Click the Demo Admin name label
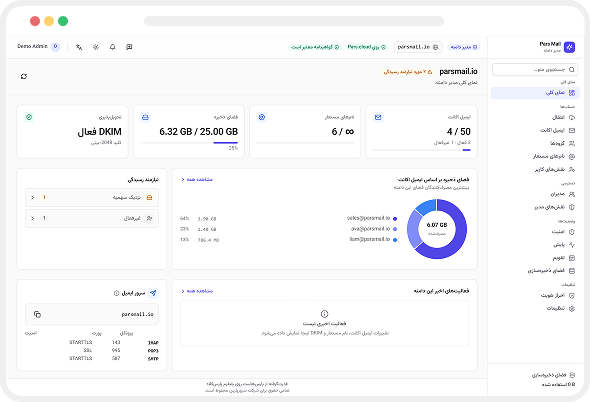The height and width of the screenshot is (402, 590). coord(32,46)
